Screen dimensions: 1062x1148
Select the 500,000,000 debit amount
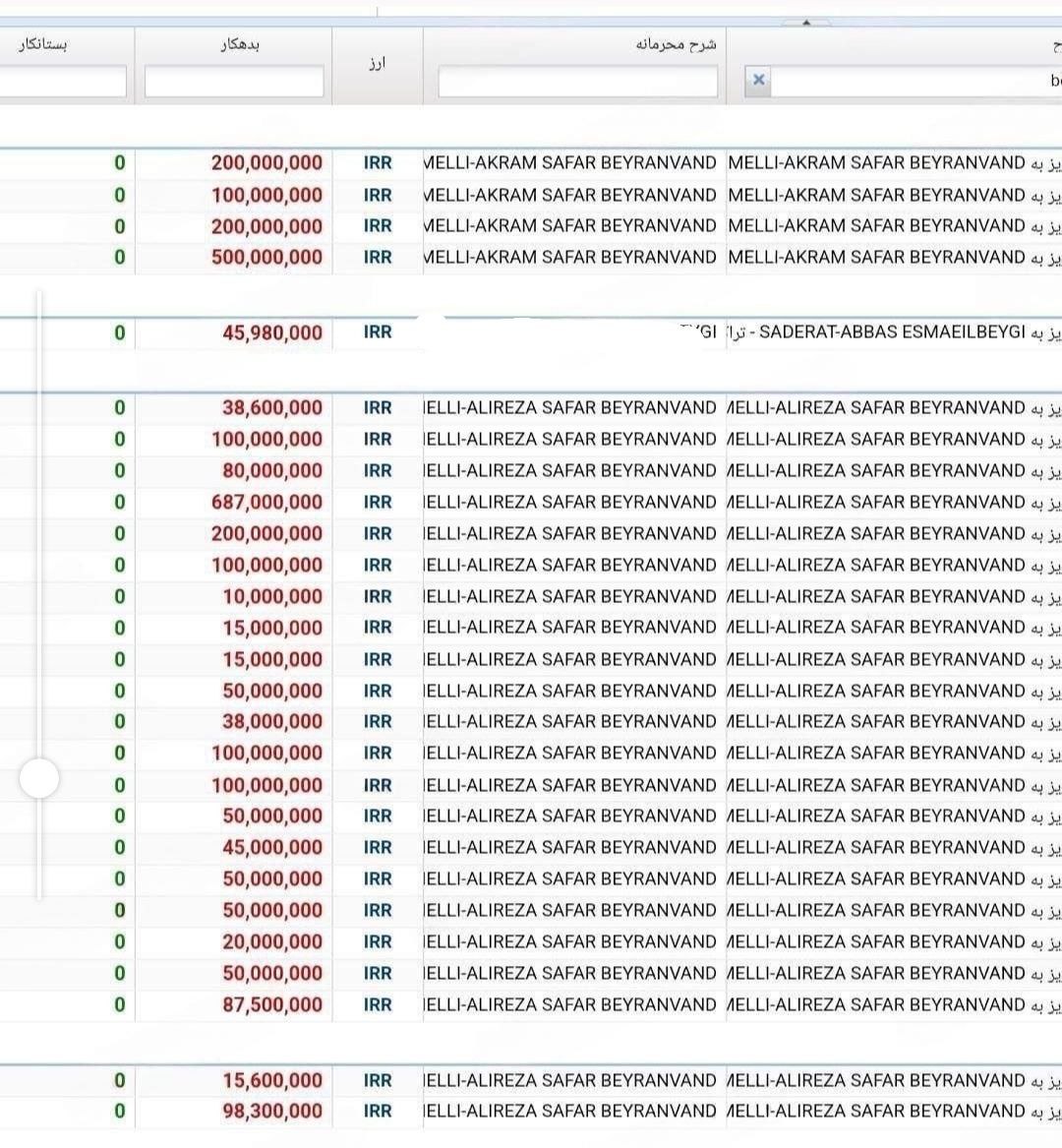click(267, 258)
